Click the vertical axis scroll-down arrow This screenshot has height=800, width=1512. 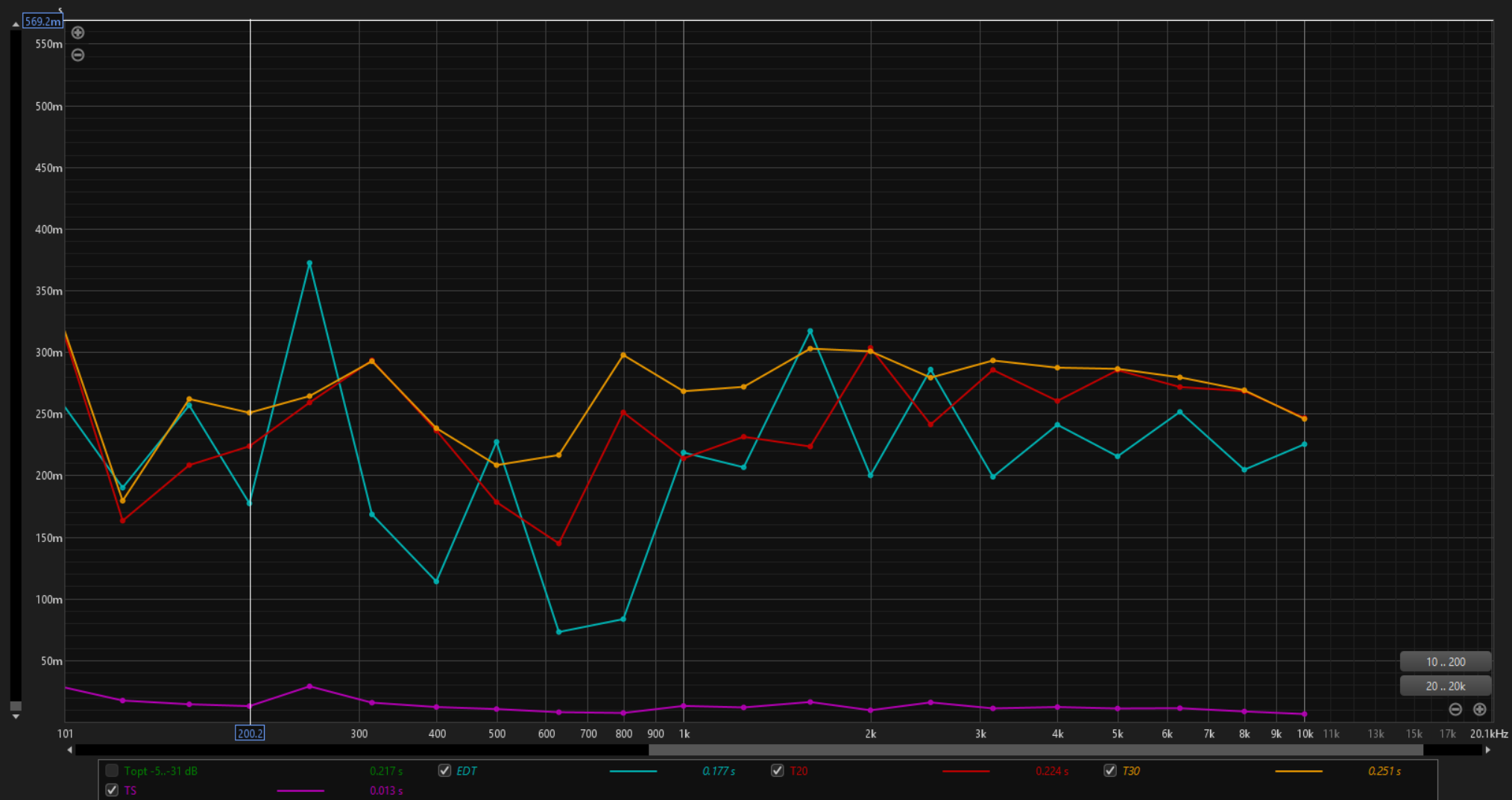point(15,716)
